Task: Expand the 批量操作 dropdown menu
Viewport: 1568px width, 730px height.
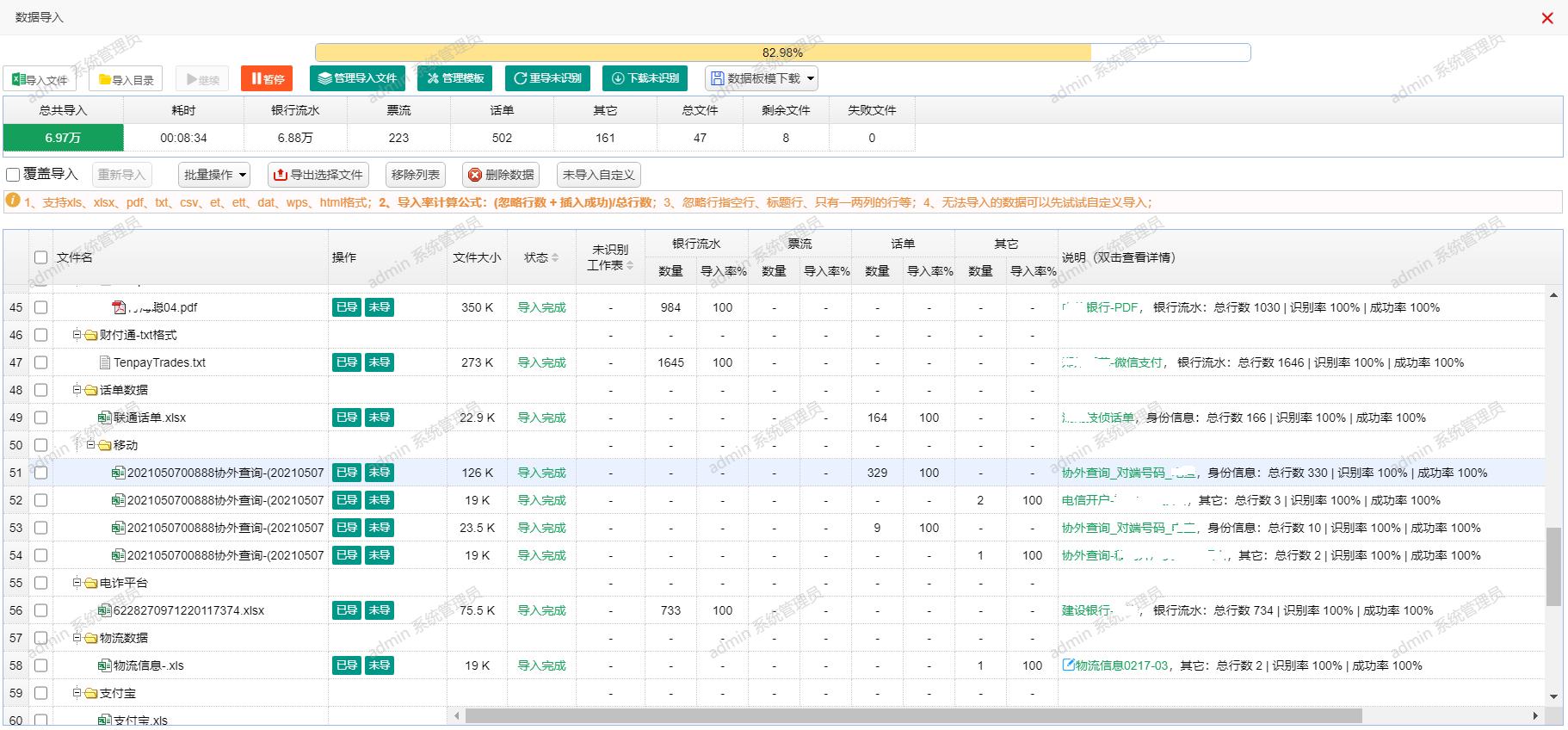Action: 214,175
